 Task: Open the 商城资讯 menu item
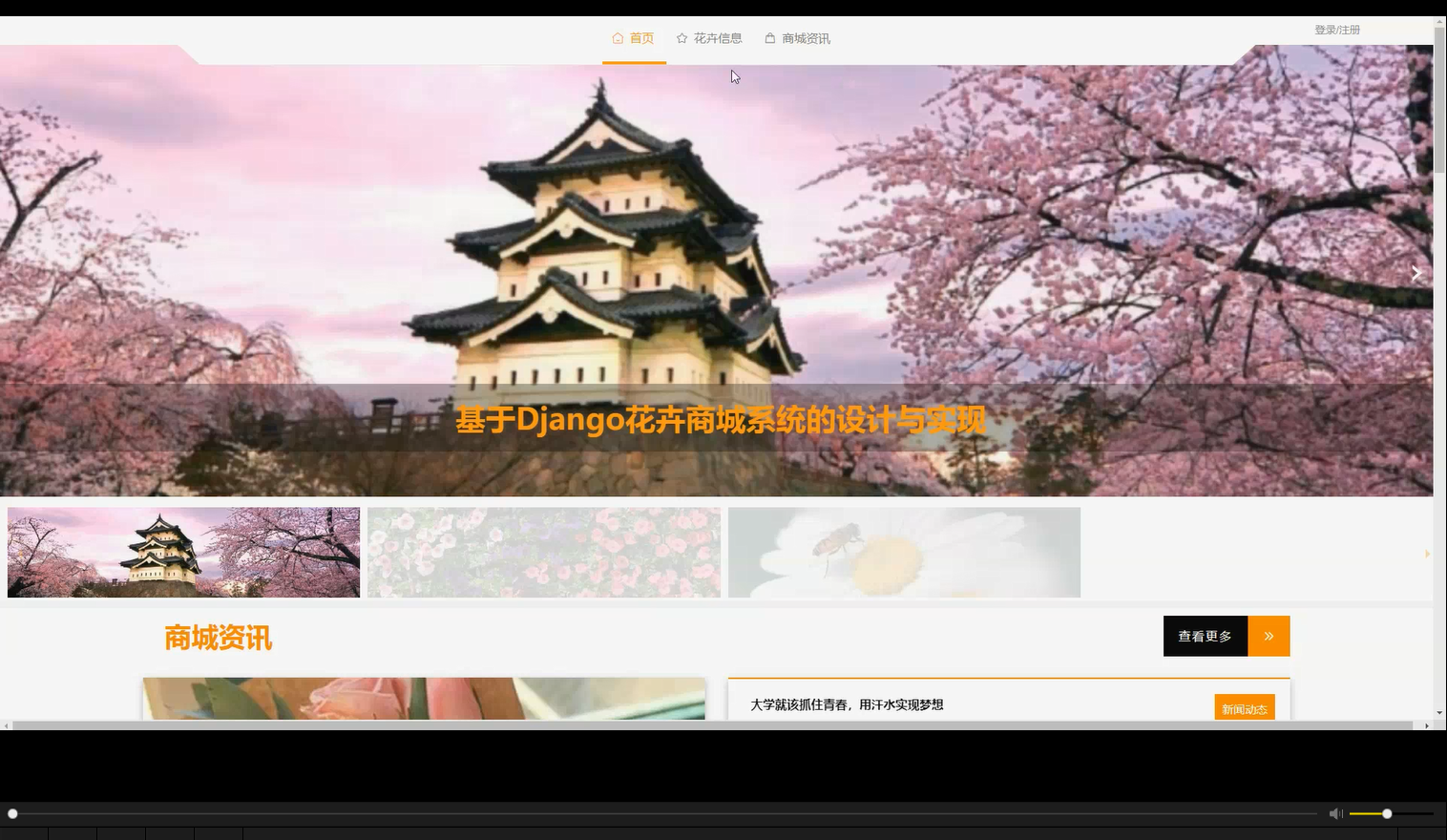click(x=798, y=39)
